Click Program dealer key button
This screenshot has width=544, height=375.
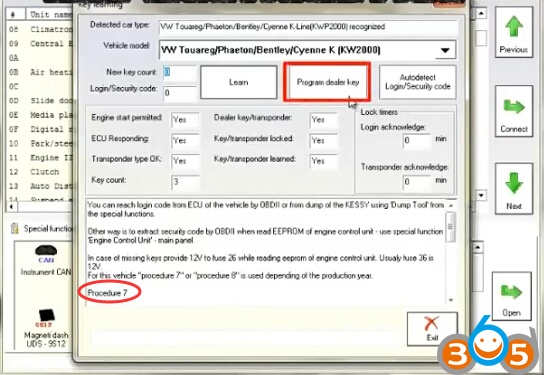[327, 82]
